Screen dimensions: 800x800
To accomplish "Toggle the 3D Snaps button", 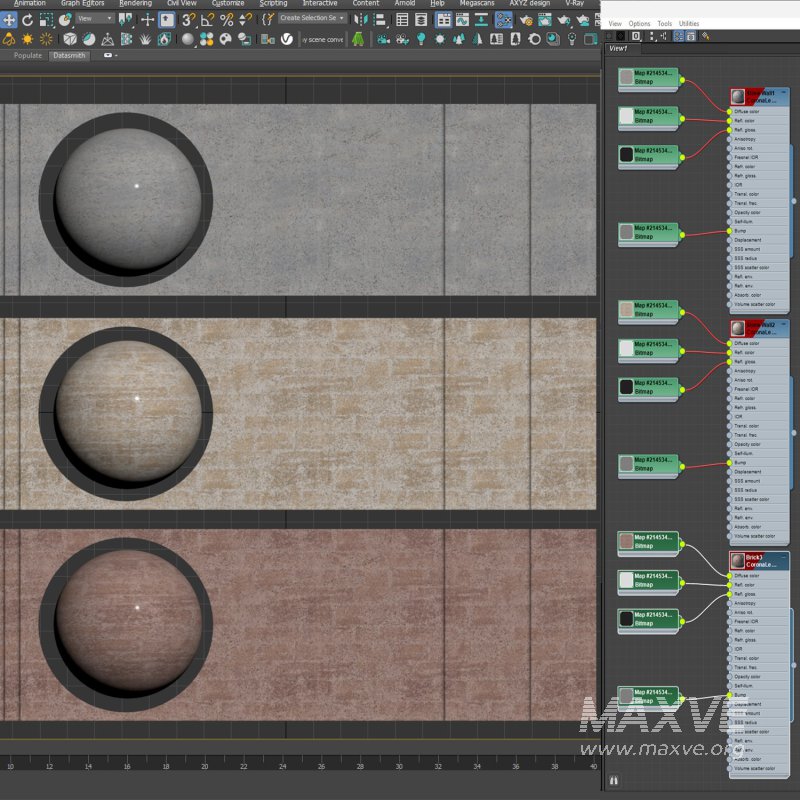I will (x=188, y=20).
